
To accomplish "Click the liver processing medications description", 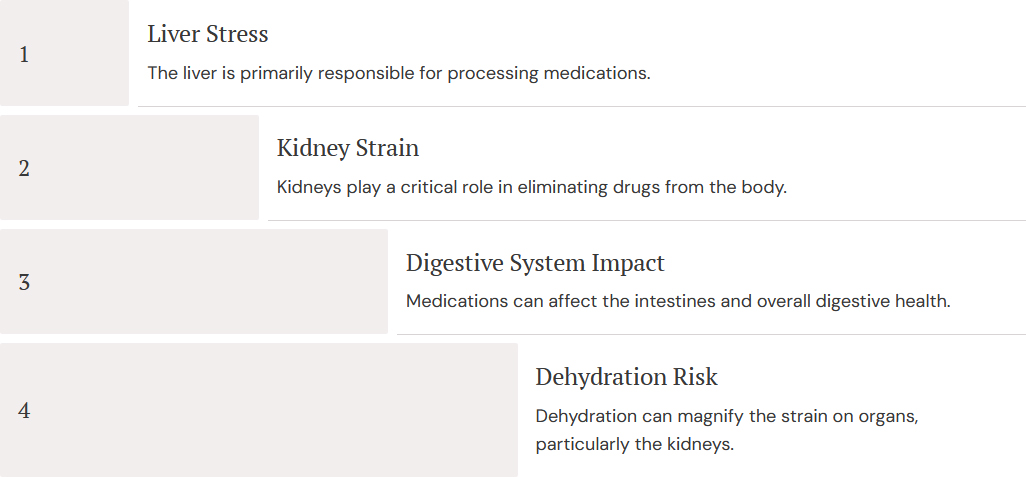I will pos(398,73).
